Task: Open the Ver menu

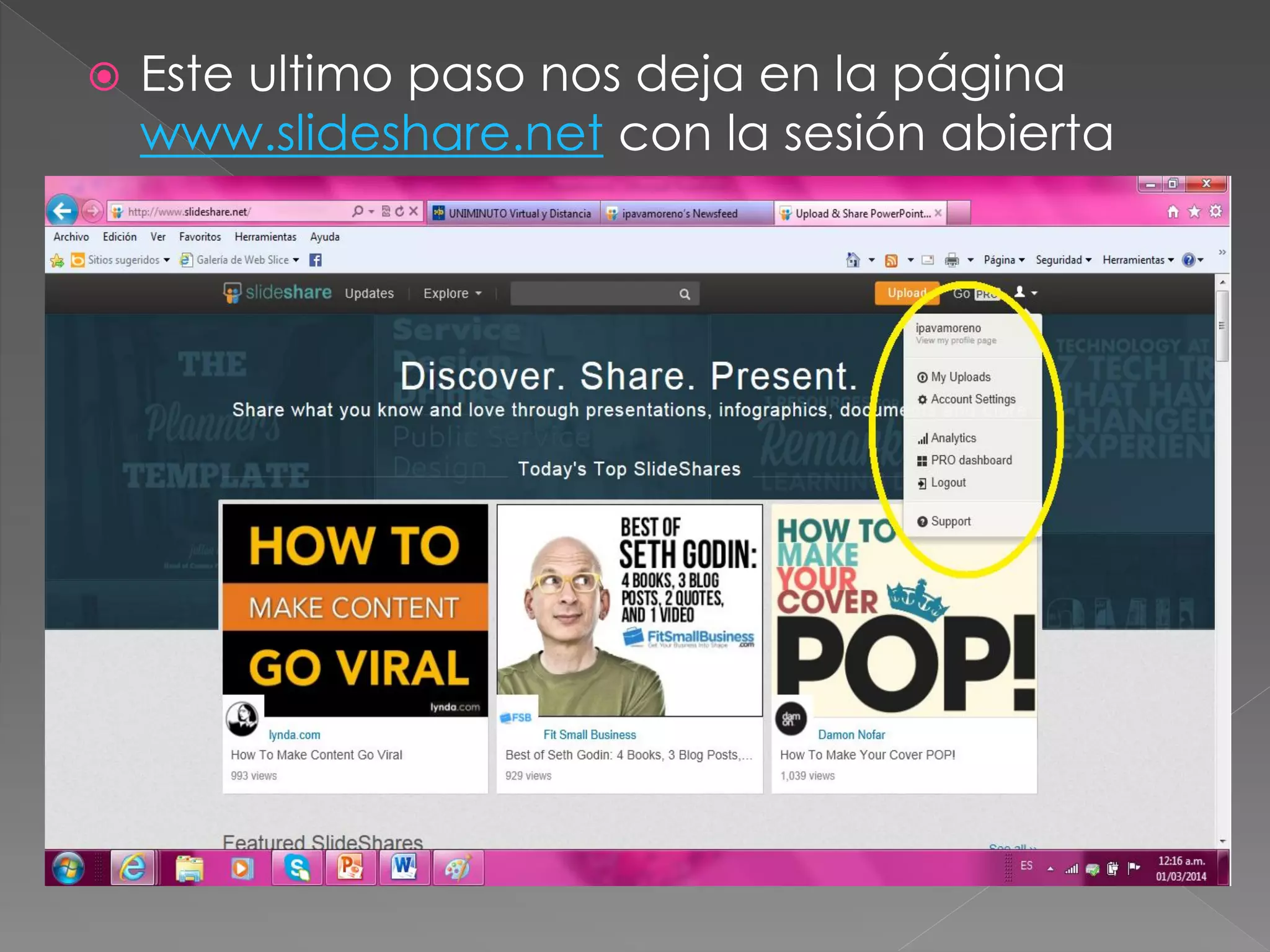Action: click(x=158, y=237)
